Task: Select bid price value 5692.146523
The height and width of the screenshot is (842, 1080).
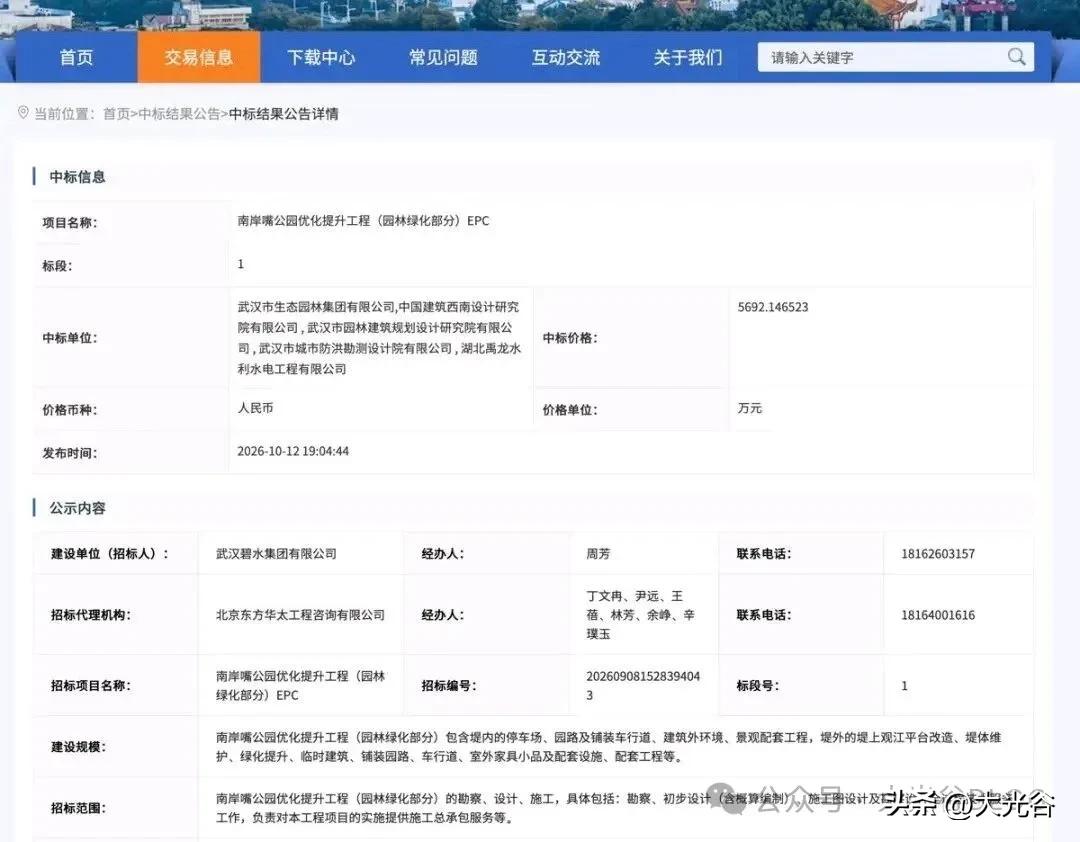Action: pos(773,307)
